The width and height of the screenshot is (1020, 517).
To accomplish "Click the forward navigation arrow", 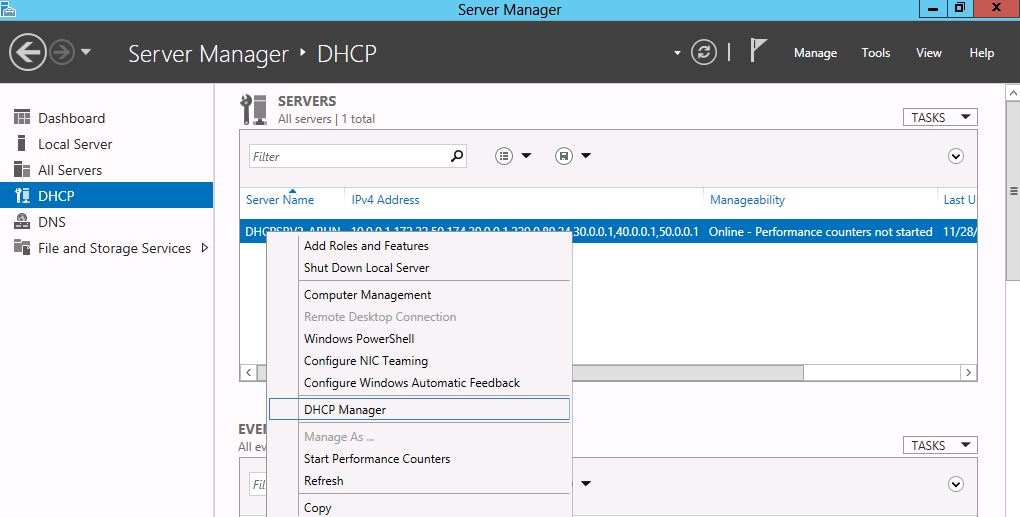I will (x=62, y=53).
